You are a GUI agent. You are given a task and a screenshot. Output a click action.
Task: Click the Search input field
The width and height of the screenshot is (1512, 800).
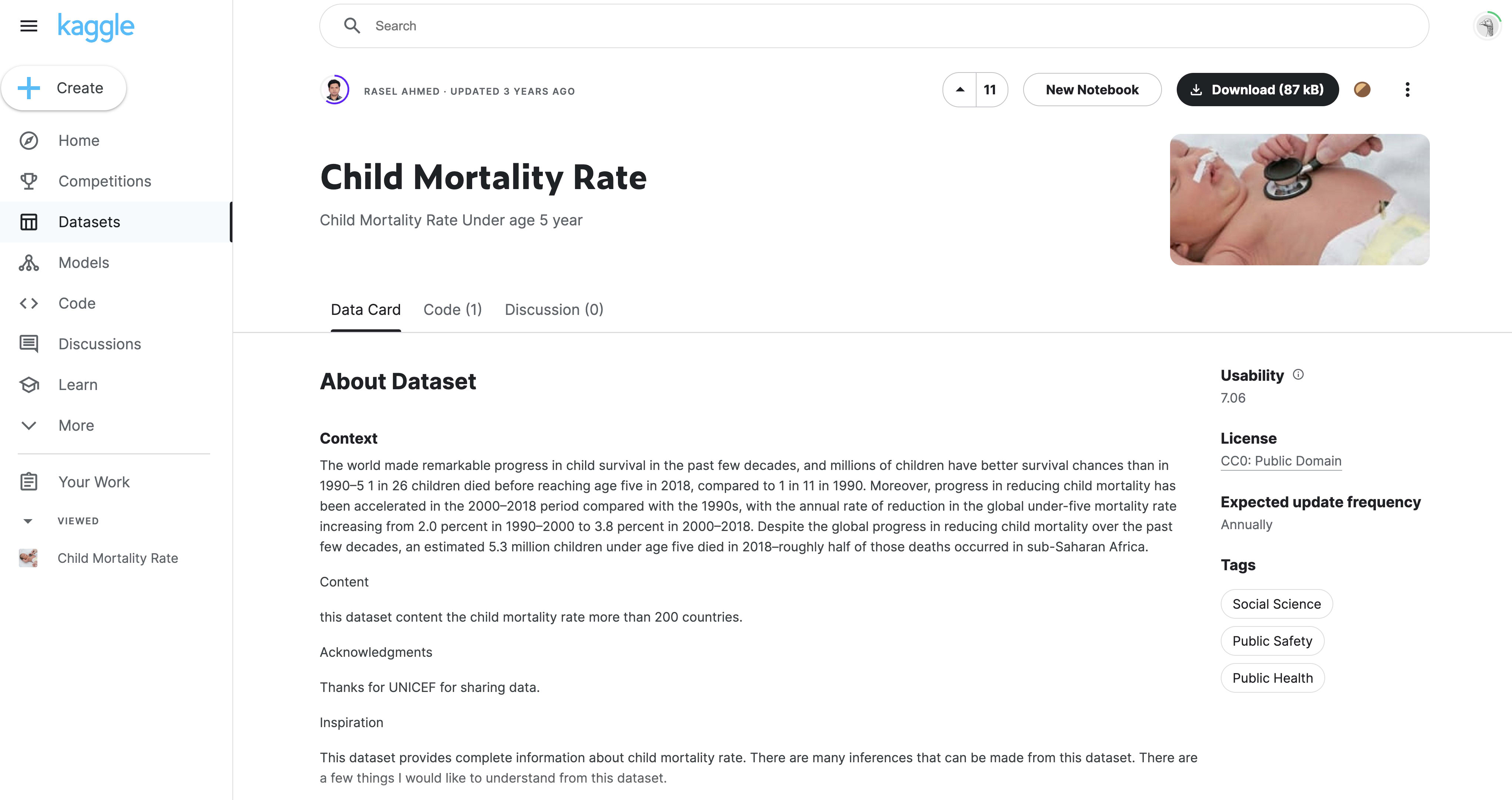[x=873, y=26]
